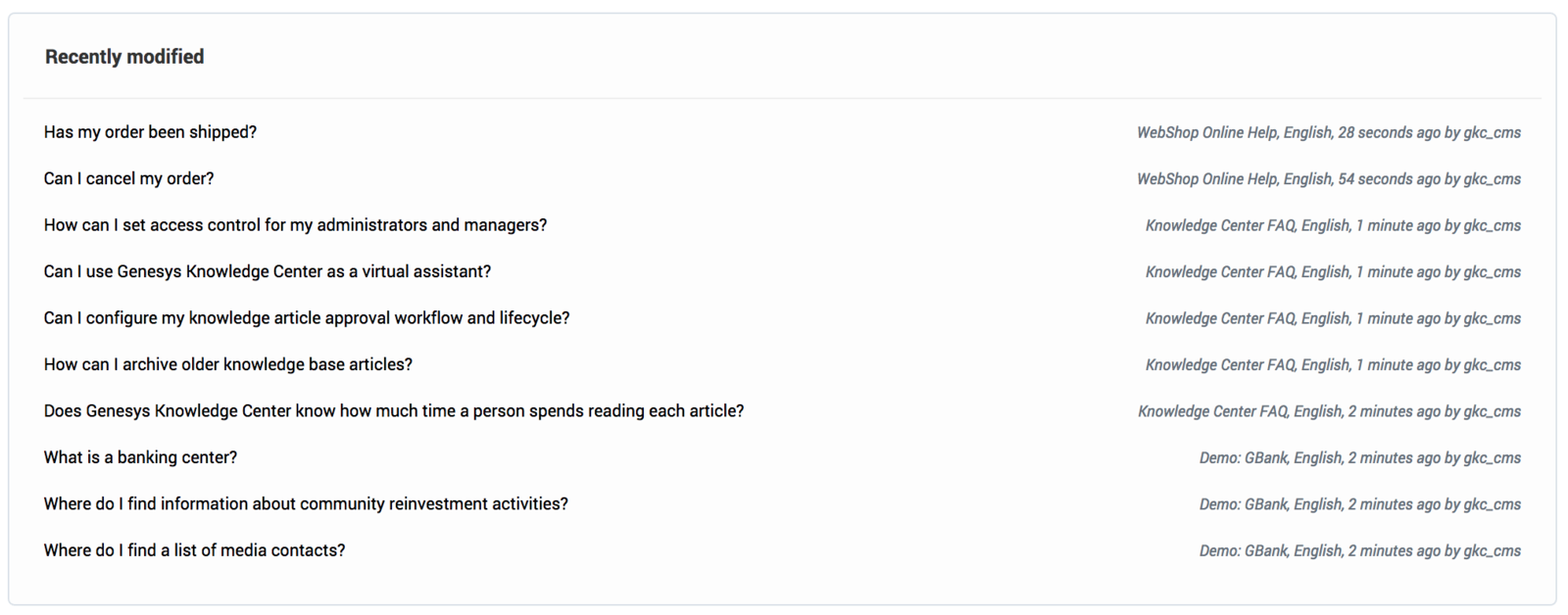
Task: Click Demo: GBank metadata beside media contacts article
Action: pos(1360,551)
